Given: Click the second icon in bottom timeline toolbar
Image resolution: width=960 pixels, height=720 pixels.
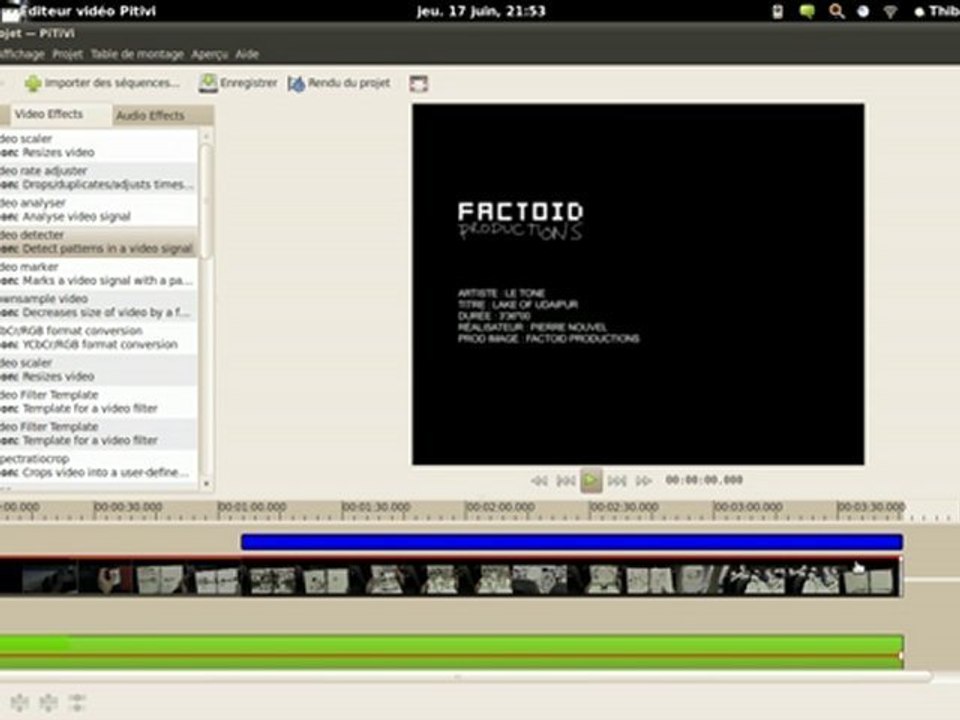Looking at the screenshot, I should coord(48,702).
